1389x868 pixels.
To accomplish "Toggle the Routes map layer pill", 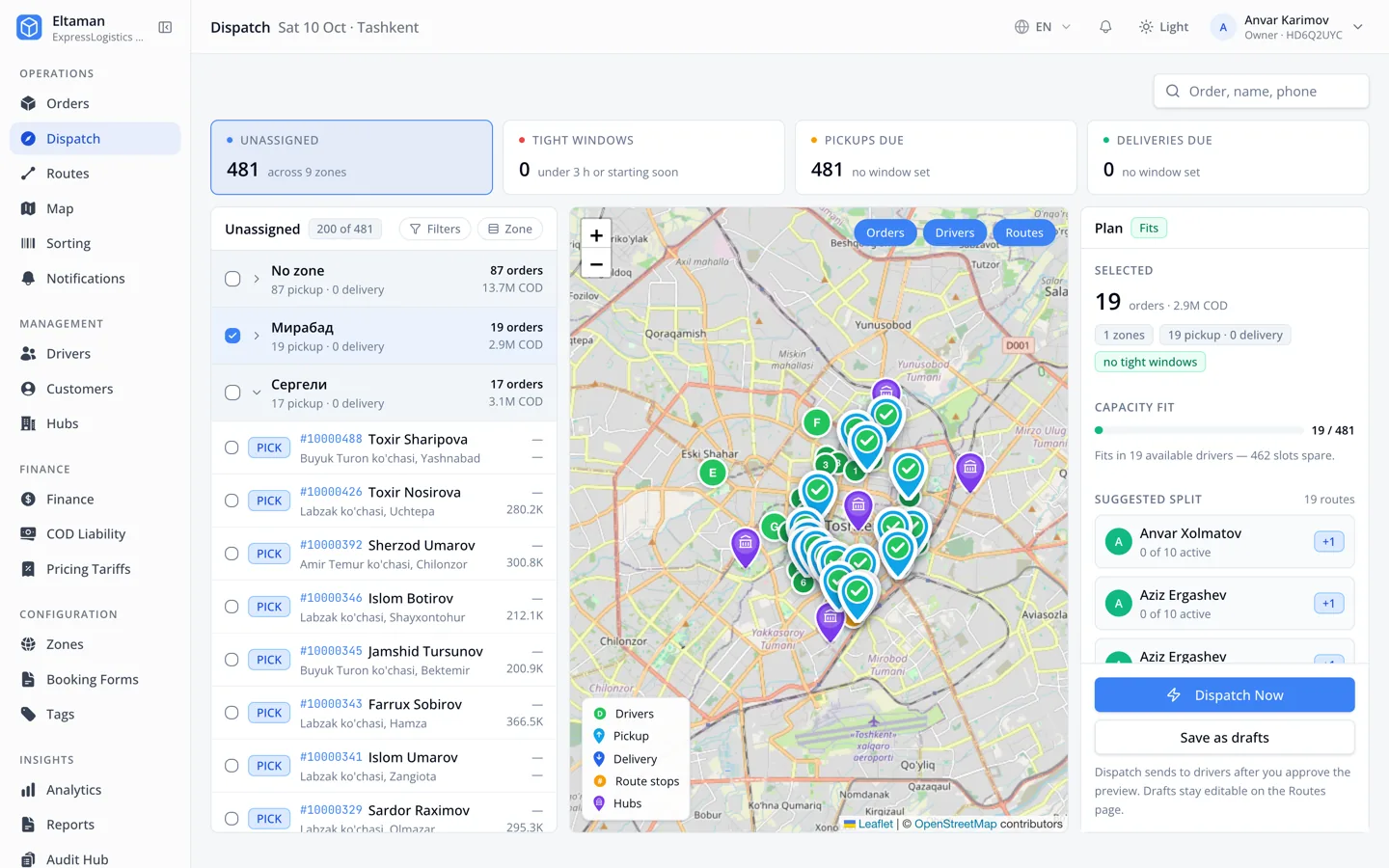I will coord(1024,232).
